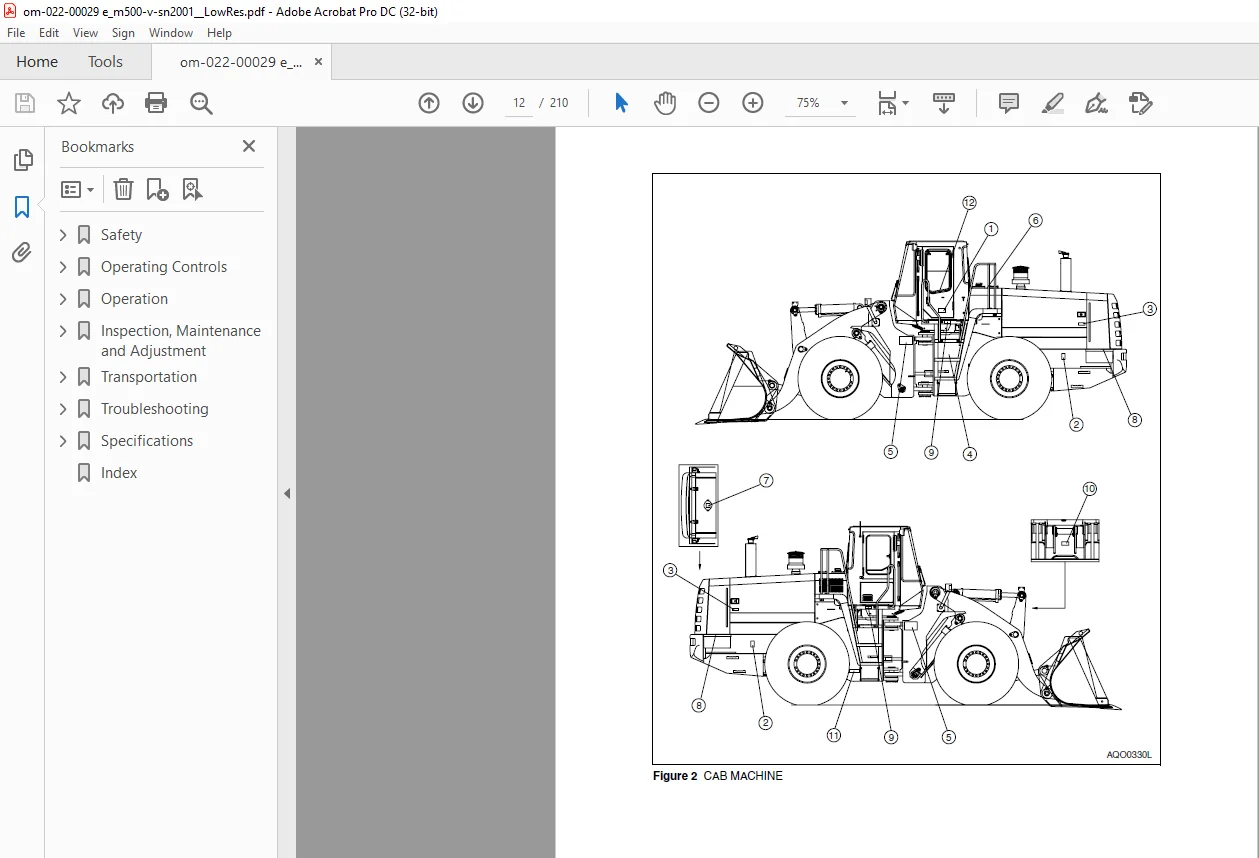Find the current bookmark

coord(193,189)
